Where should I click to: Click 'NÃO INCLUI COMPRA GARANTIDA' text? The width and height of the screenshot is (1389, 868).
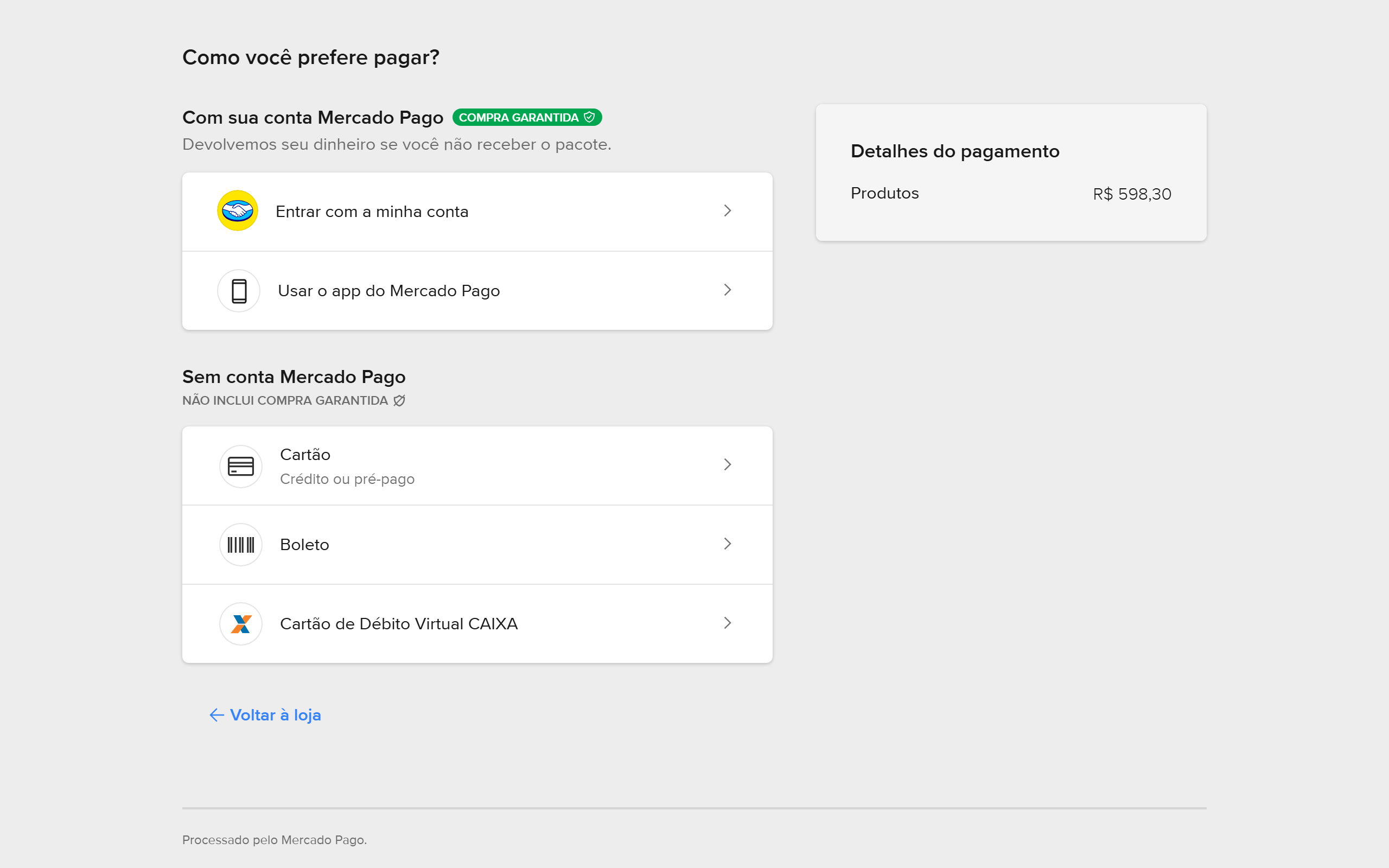pos(285,400)
